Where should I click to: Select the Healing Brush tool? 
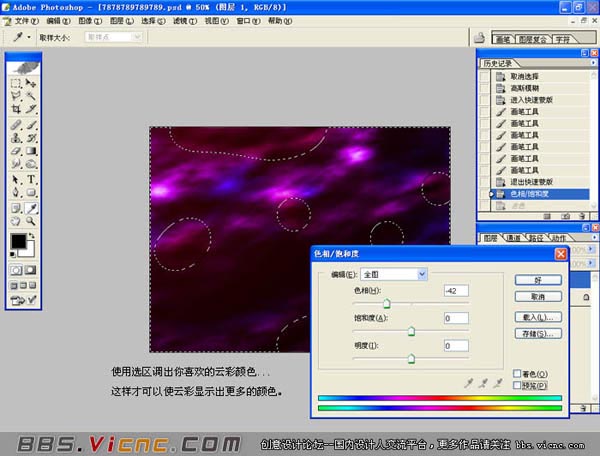click(x=16, y=125)
